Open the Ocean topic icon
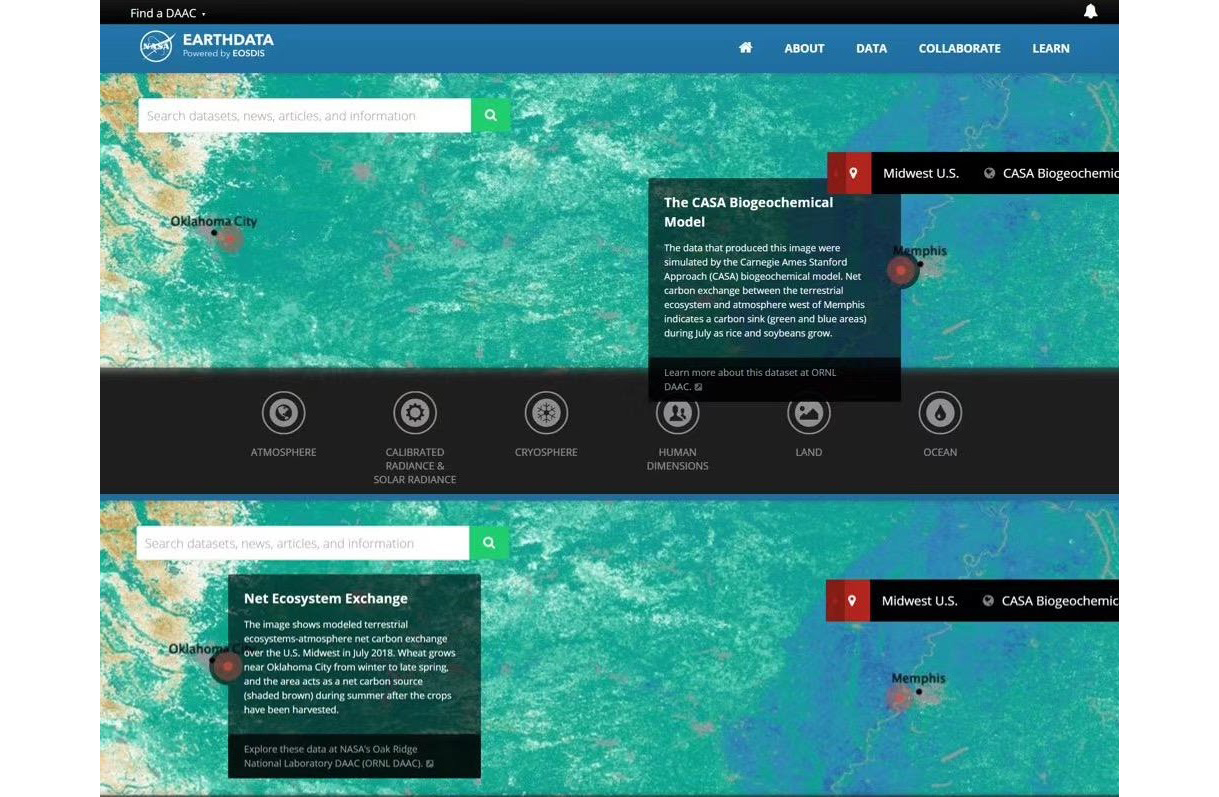Image resolution: width=1219 pixels, height=797 pixels. pos(940,413)
